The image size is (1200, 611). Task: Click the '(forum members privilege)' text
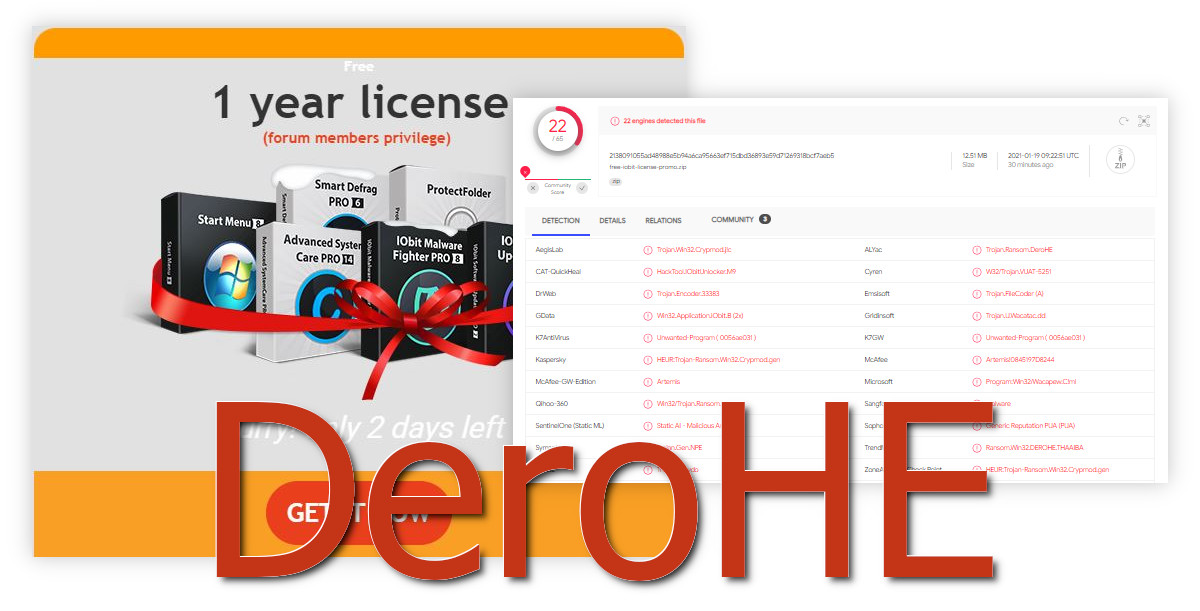[x=357, y=138]
